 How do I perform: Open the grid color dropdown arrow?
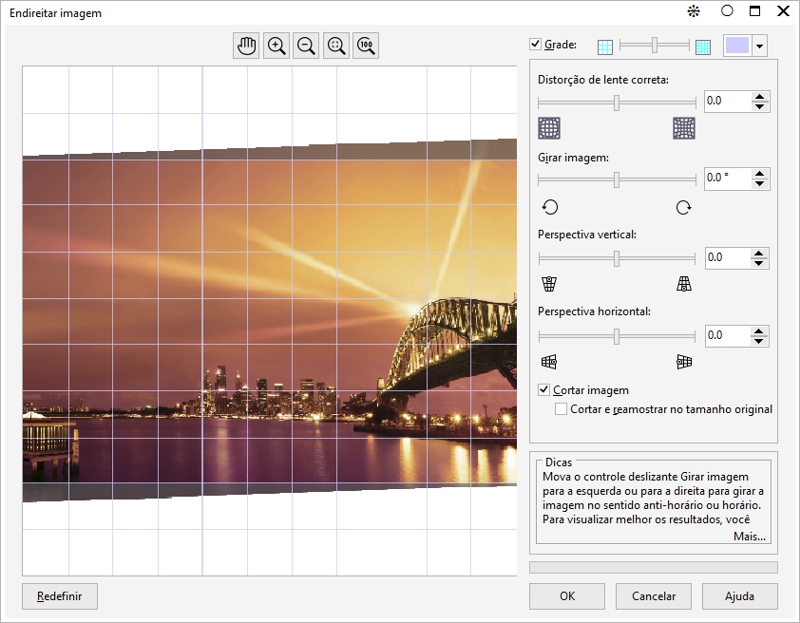pos(760,46)
